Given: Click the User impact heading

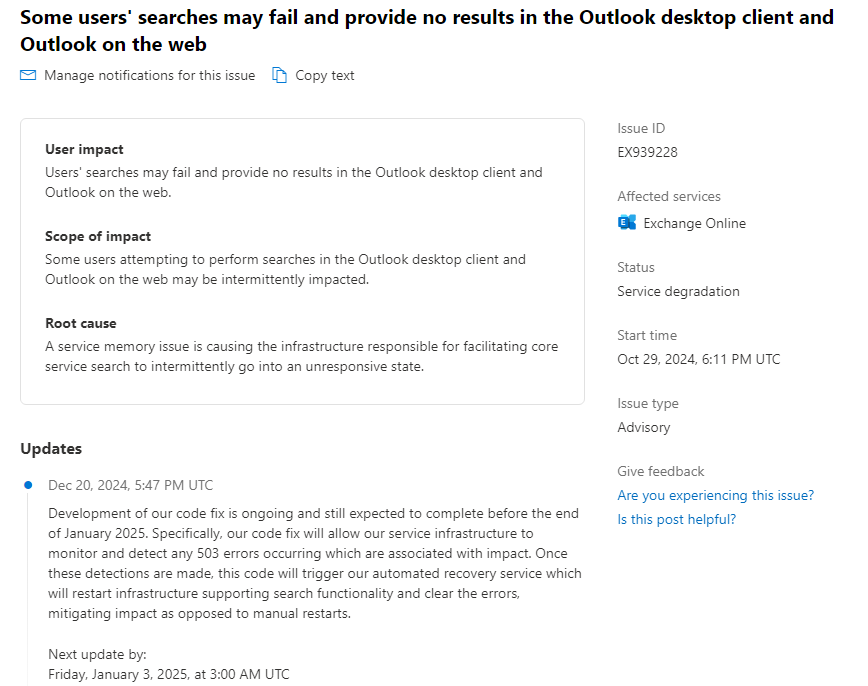Looking at the screenshot, I should [x=84, y=149].
